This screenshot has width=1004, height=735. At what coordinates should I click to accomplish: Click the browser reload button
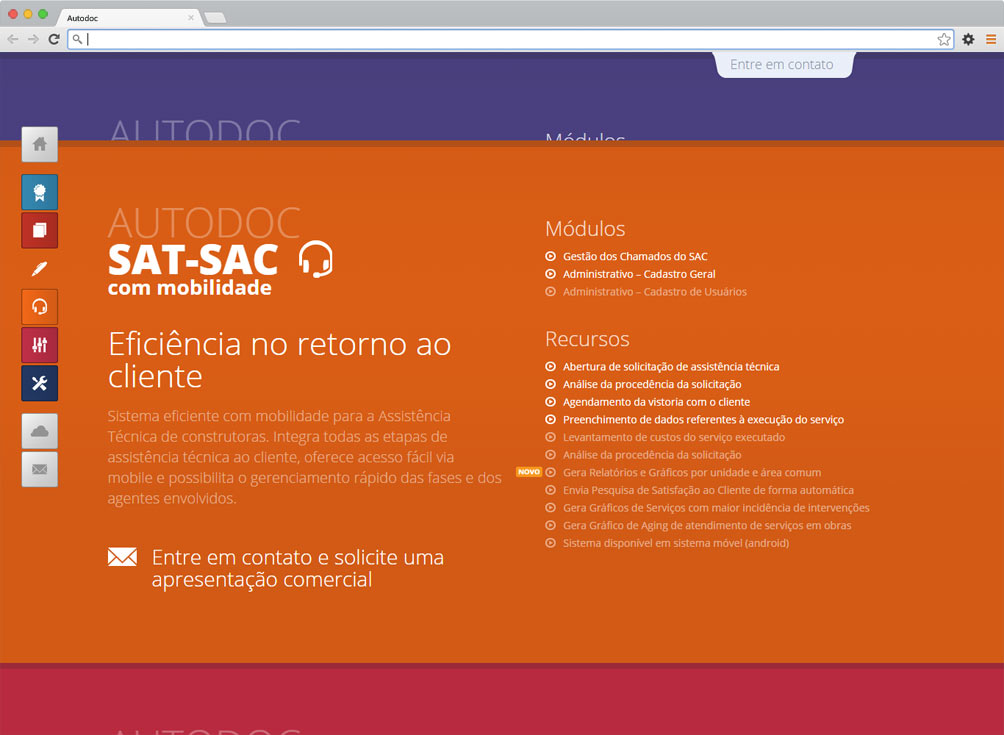[x=54, y=39]
